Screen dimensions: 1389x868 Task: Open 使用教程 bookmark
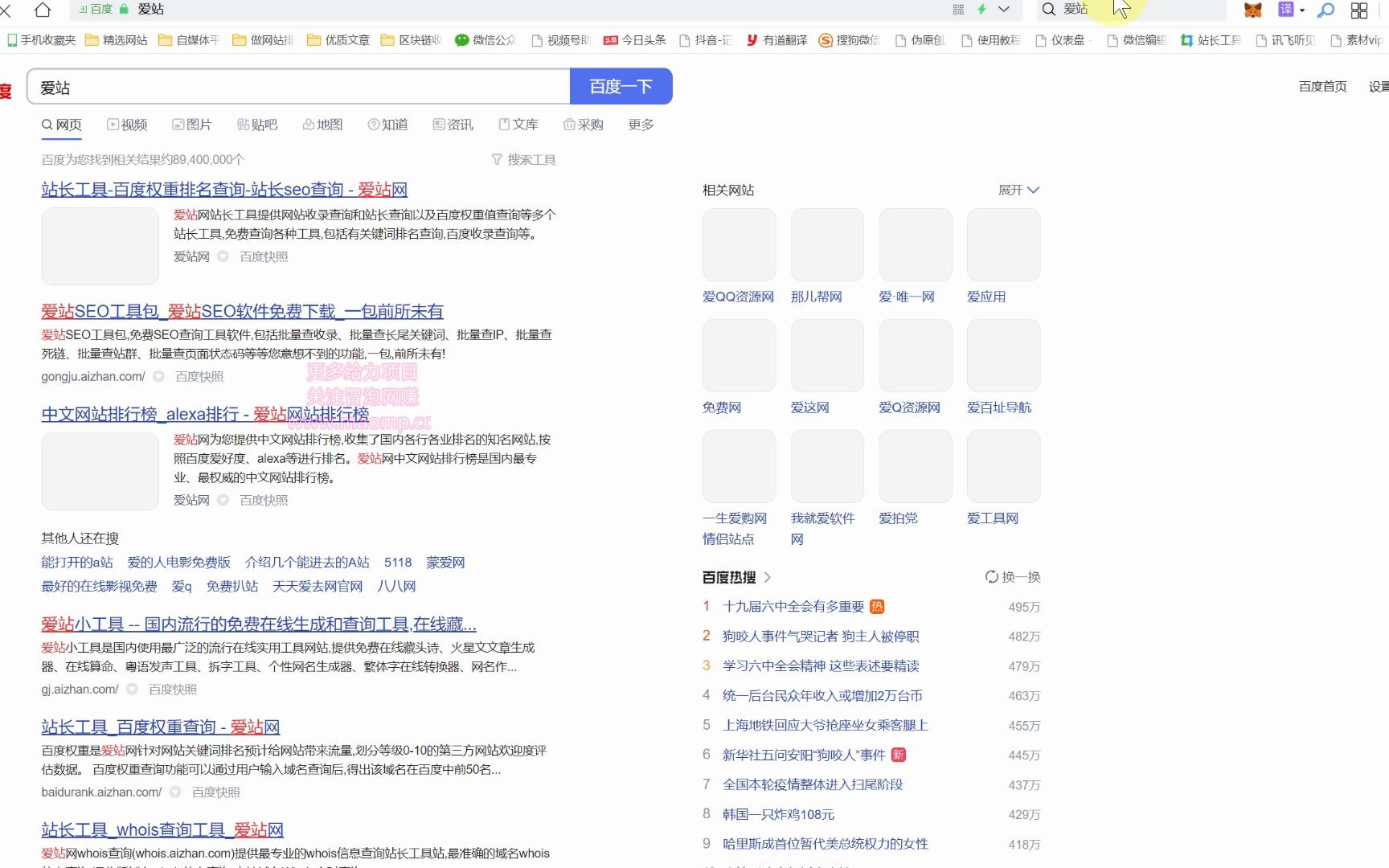tap(991, 40)
